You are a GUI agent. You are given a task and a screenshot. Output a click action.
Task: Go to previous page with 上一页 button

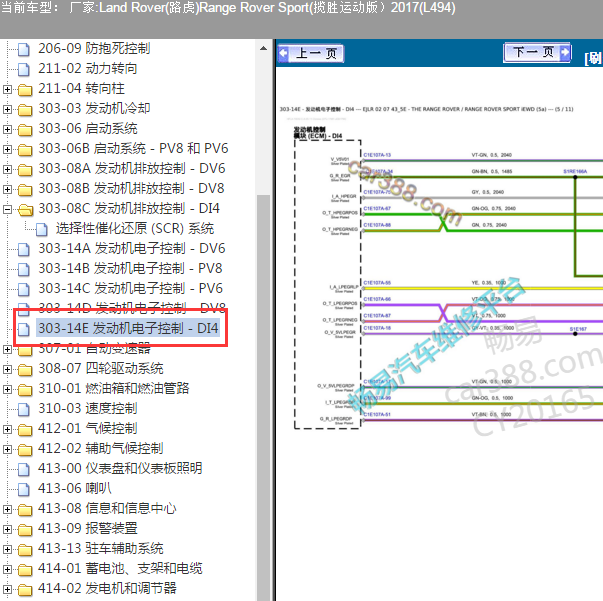pos(311,53)
